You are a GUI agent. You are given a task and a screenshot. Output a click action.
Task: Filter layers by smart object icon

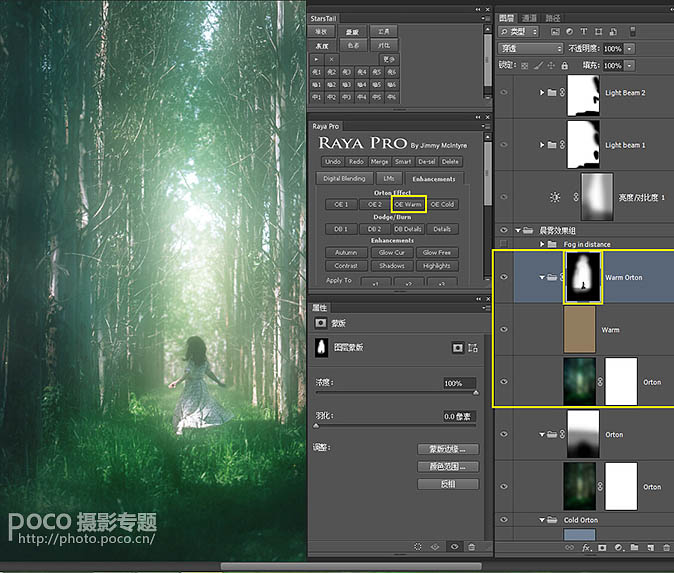click(613, 31)
